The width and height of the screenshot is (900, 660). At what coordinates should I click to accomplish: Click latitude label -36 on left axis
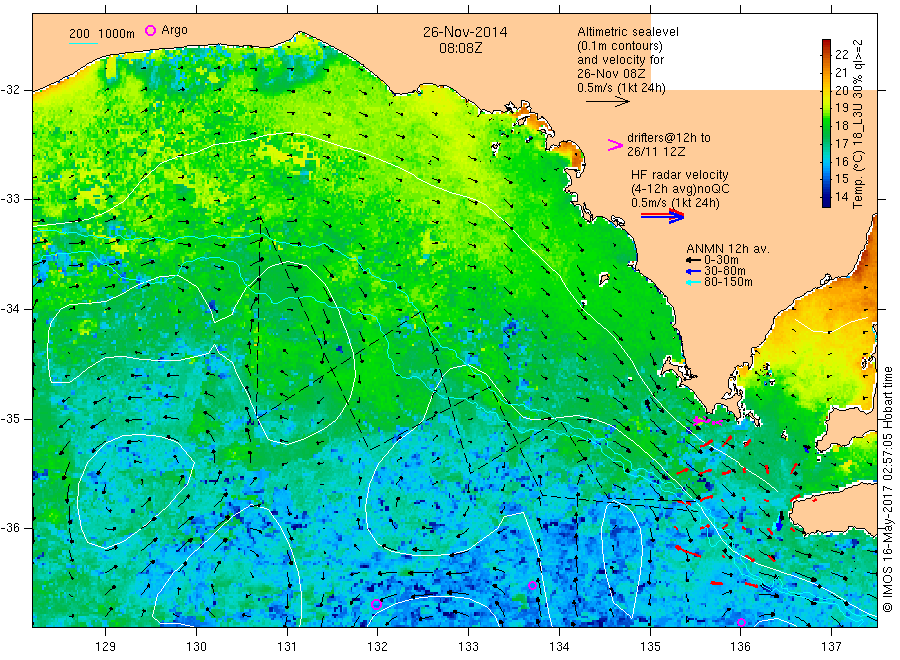(10, 528)
